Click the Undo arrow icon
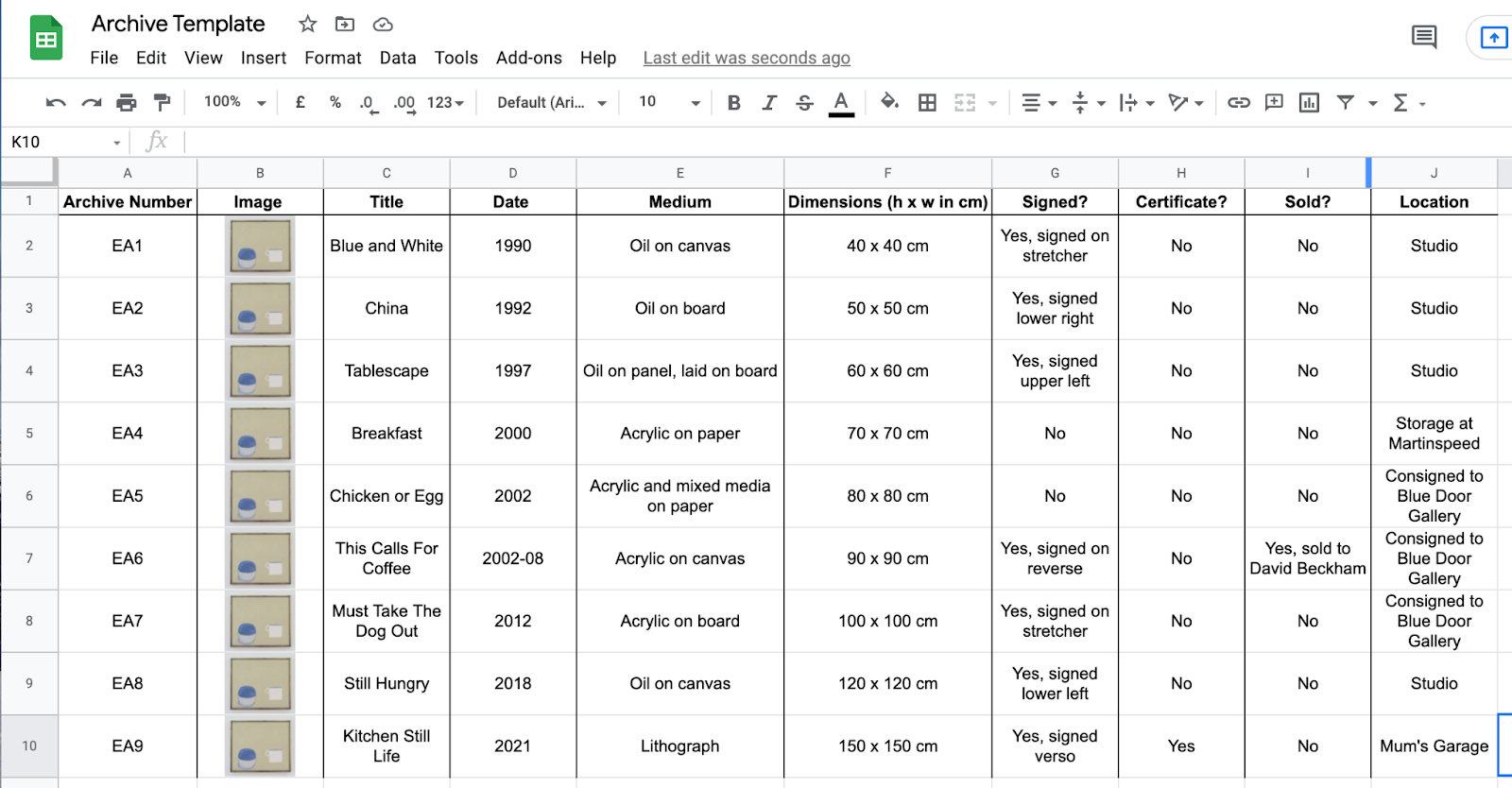The width and height of the screenshot is (1512, 788). (56, 103)
